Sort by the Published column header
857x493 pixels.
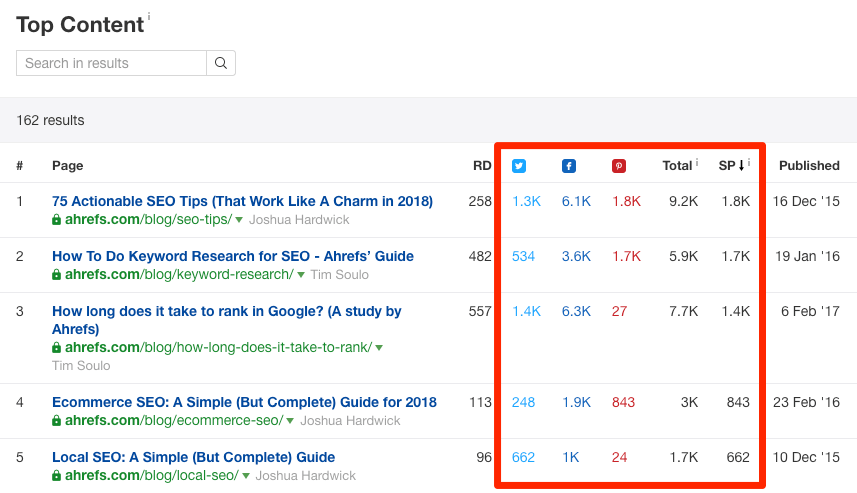[x=809, y=166]
